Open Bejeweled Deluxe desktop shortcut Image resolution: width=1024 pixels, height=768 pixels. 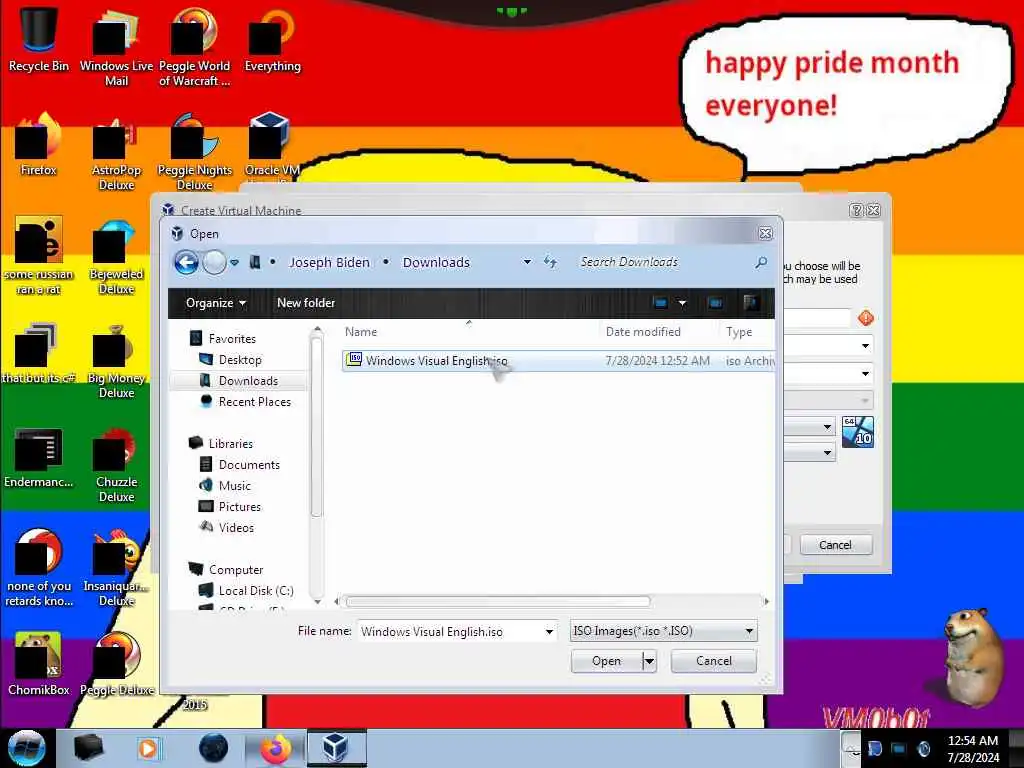click(116, 256)
